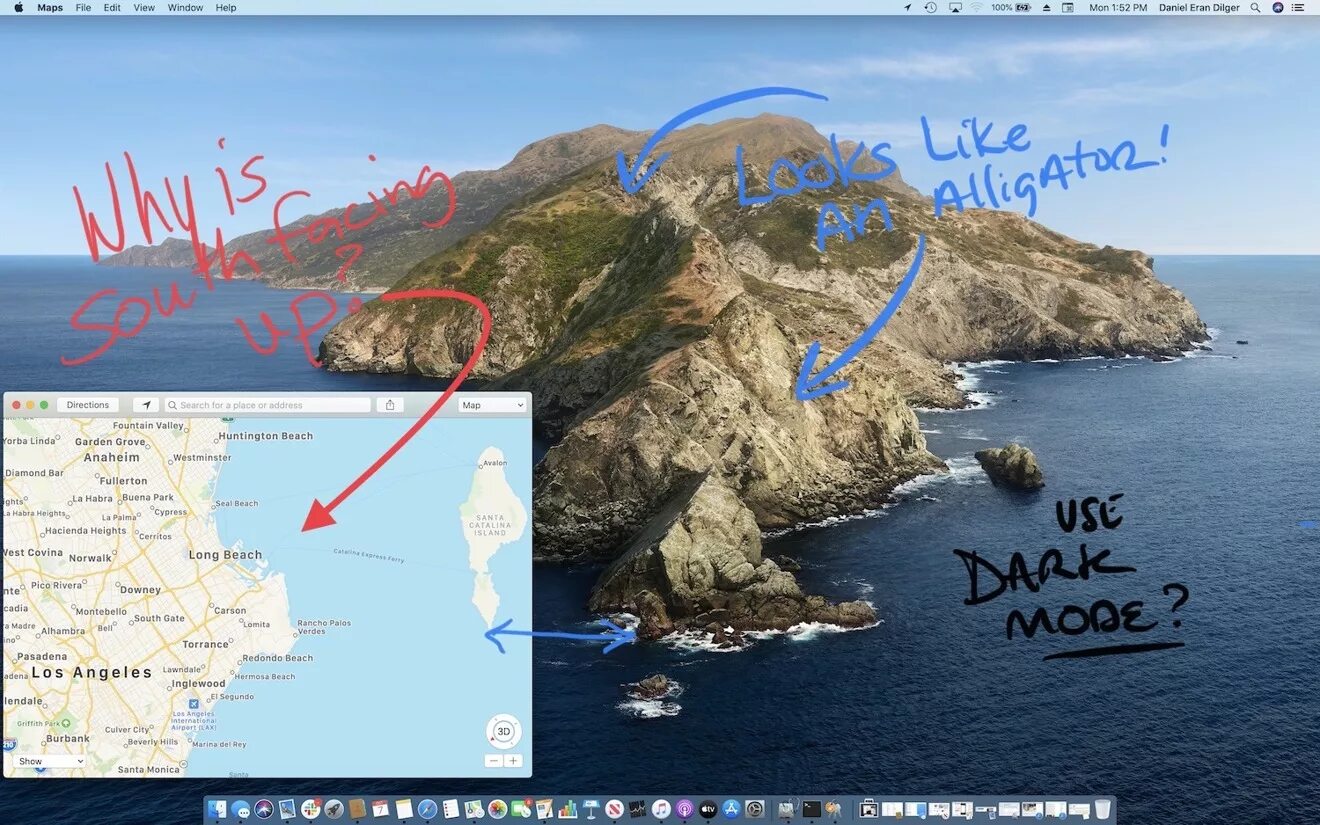Open Slack from the Dock
1320x825 pixels.
[310, 808]
